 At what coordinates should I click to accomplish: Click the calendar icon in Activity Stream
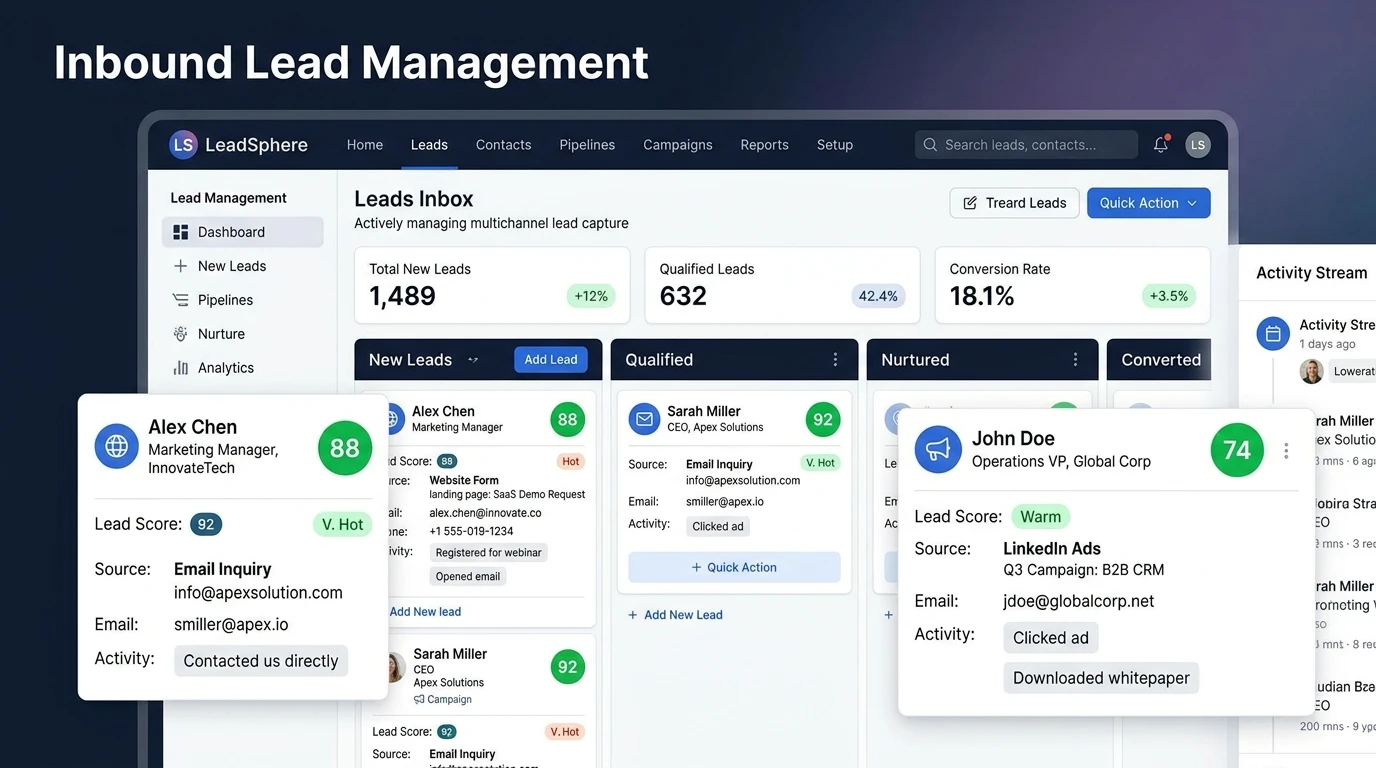1273,334
